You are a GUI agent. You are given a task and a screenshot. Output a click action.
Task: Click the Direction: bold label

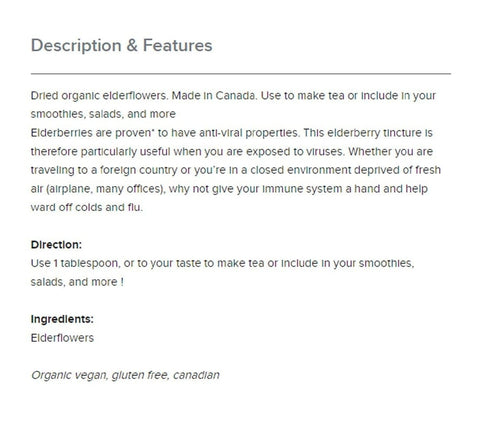(56, 244)
